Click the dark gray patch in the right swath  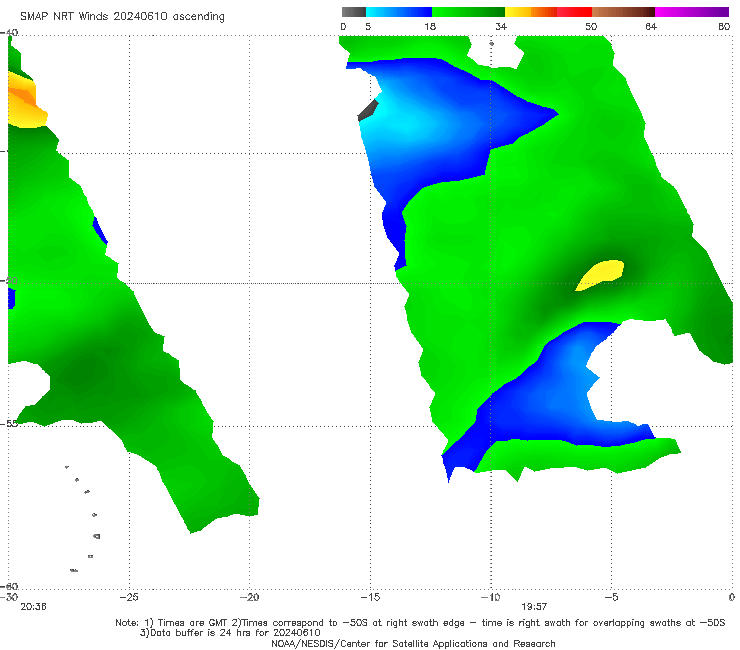(368, 110)
